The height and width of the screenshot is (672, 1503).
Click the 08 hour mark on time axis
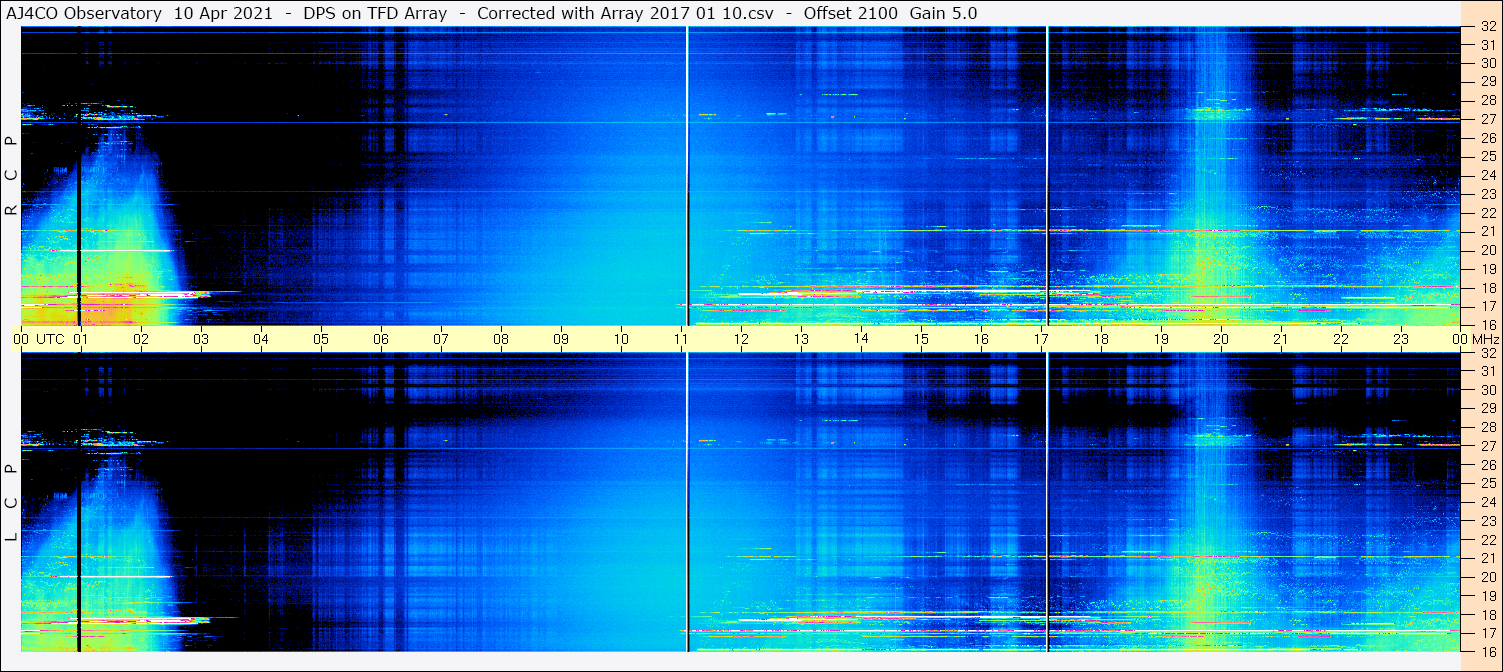[x=501, y=339]
